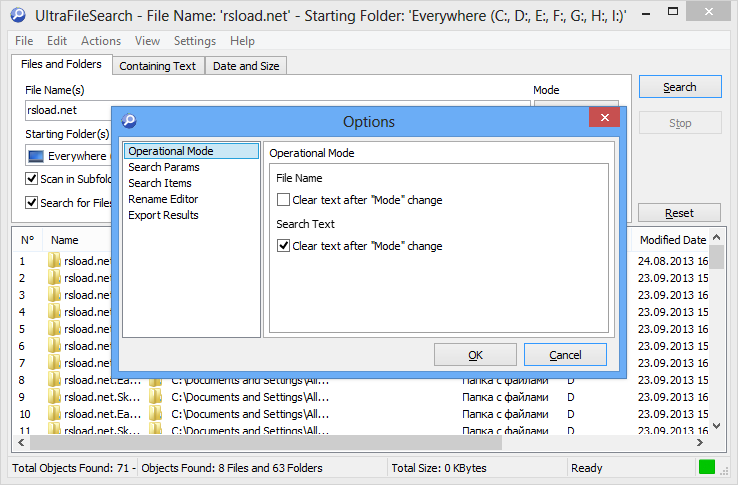The width and height of the screenshot is (738, 485).
Task: Select the Files and Folders tab
Action: click(x=61, y=64)
